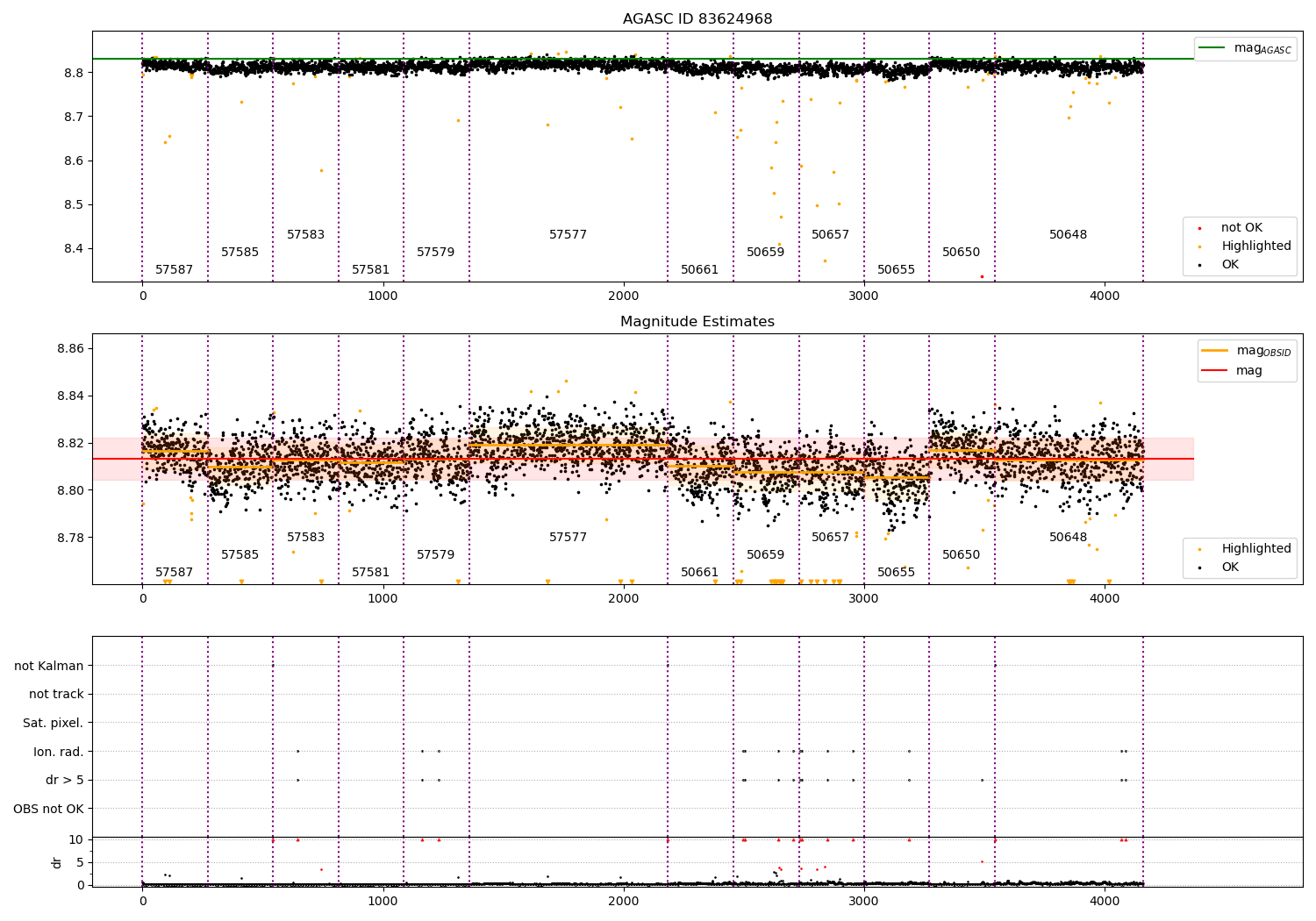Select the orange mag OBSID legend entry
This screenshot has width=1316, height=921.
tap(1247, 351)
